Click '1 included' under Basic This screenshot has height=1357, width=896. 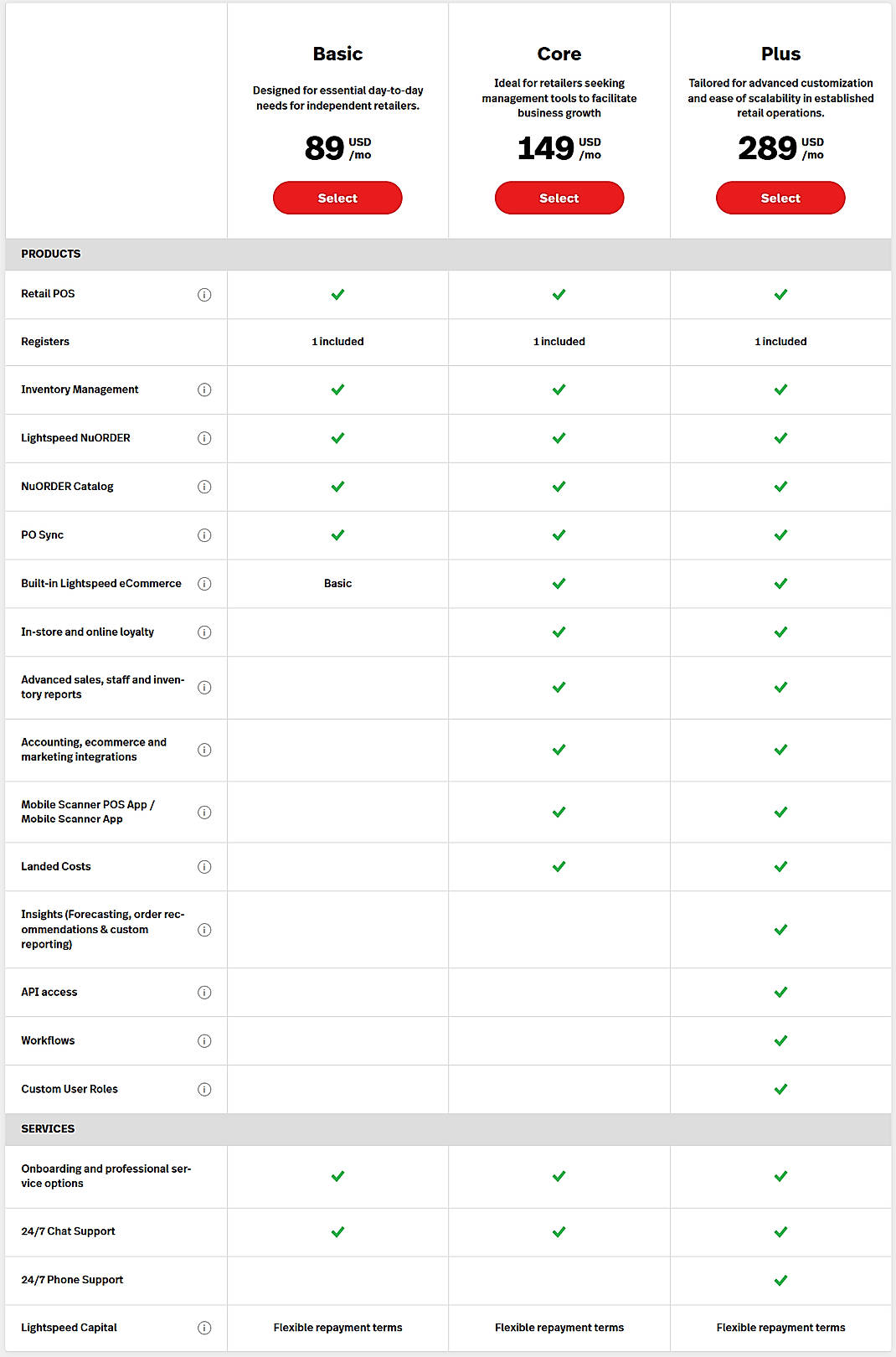(x=337, y=342)
